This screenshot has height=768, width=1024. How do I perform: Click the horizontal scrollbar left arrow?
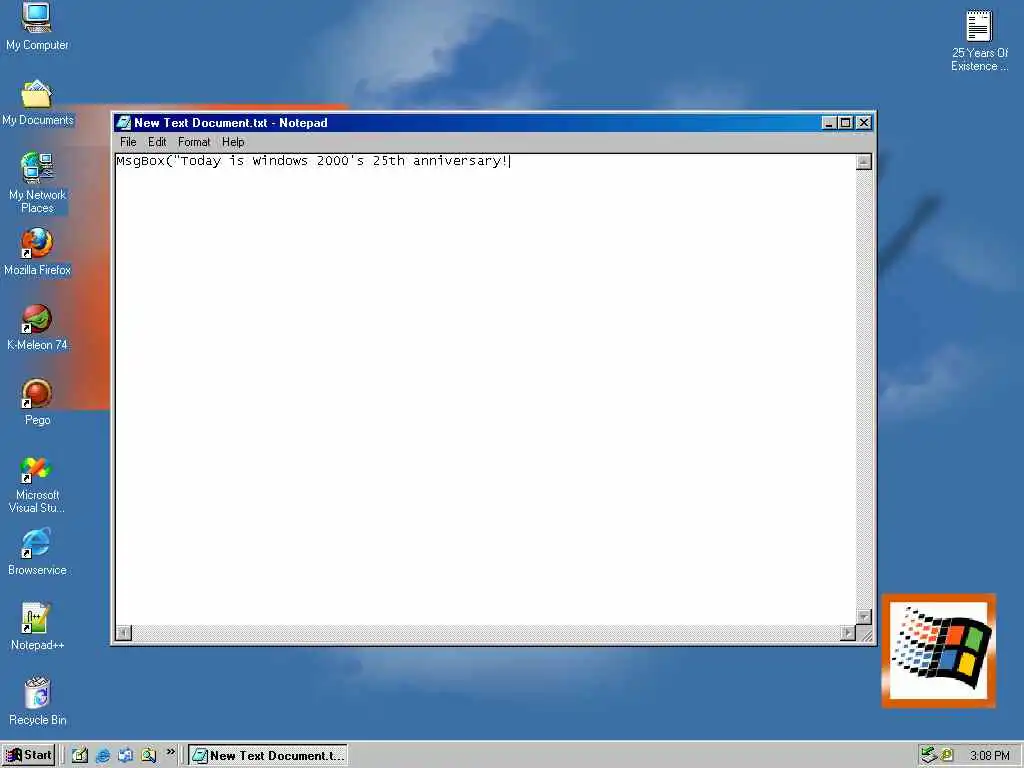tap(123, 632)
